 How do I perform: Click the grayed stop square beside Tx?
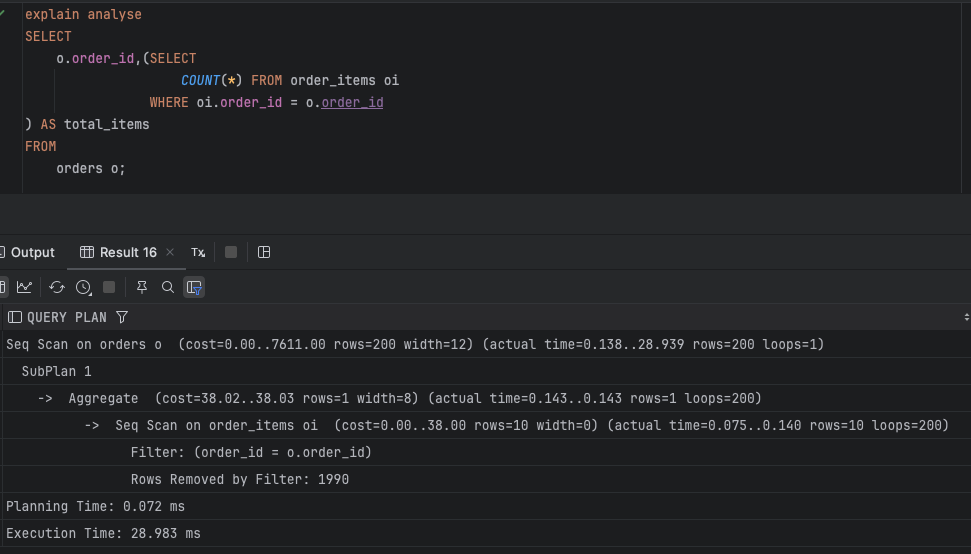(231, 252)
